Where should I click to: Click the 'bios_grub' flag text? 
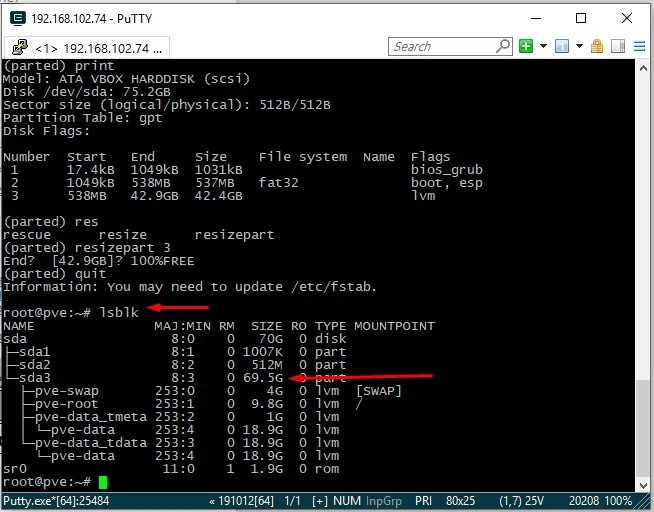pyautogui.click(x=447, y=170)
